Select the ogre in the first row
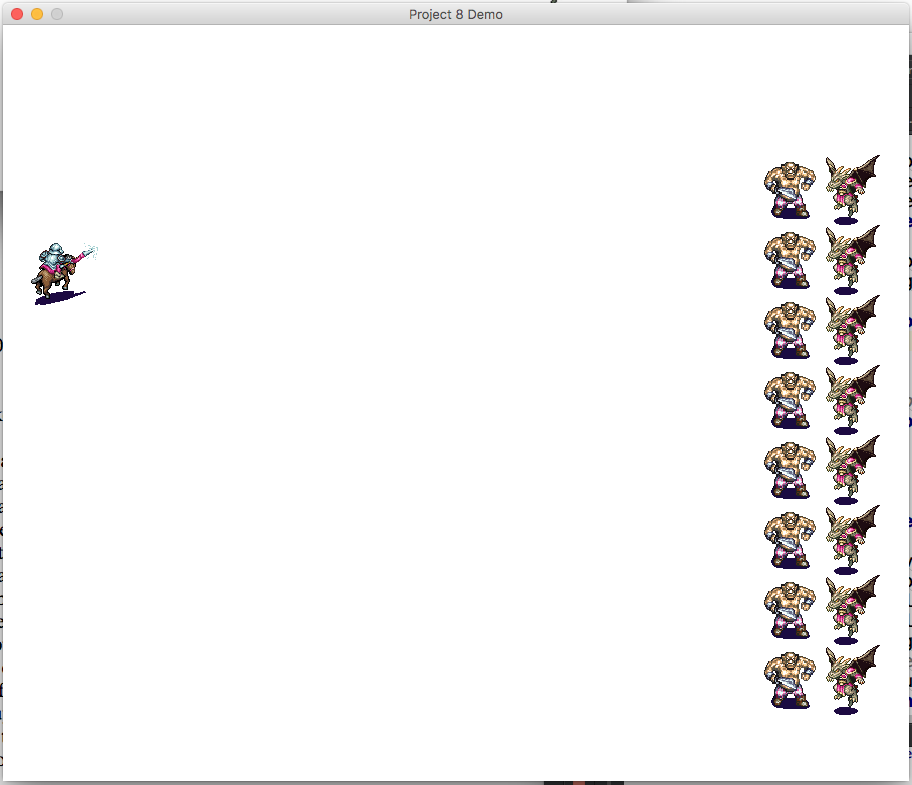 pos(789,190)
